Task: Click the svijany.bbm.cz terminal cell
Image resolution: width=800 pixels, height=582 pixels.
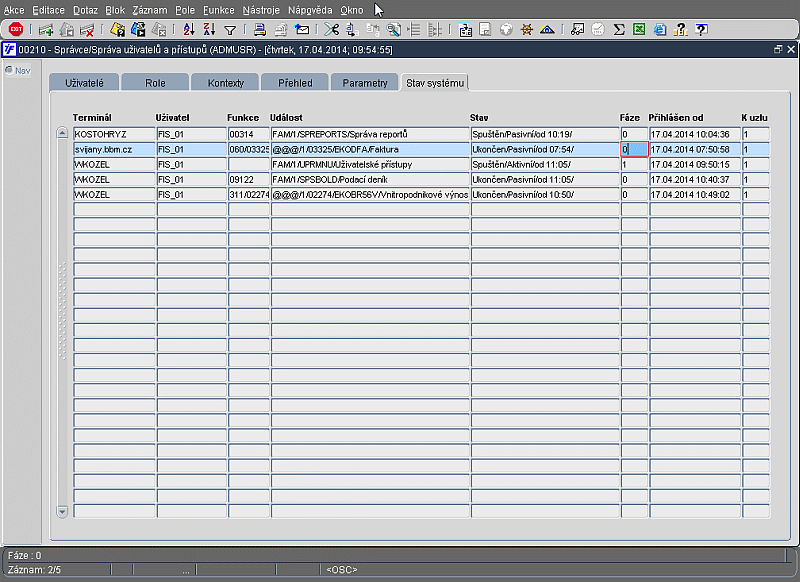Action: pyautogui.click(x=114, y=149)
